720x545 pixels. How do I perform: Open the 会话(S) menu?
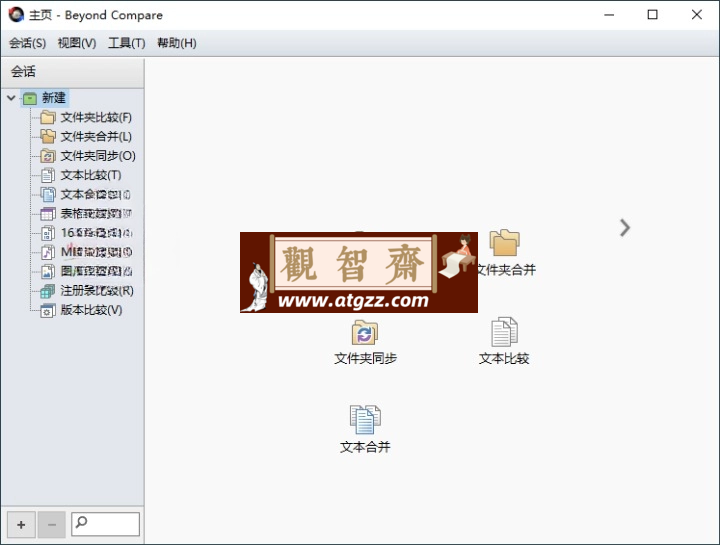click(28, 43)
